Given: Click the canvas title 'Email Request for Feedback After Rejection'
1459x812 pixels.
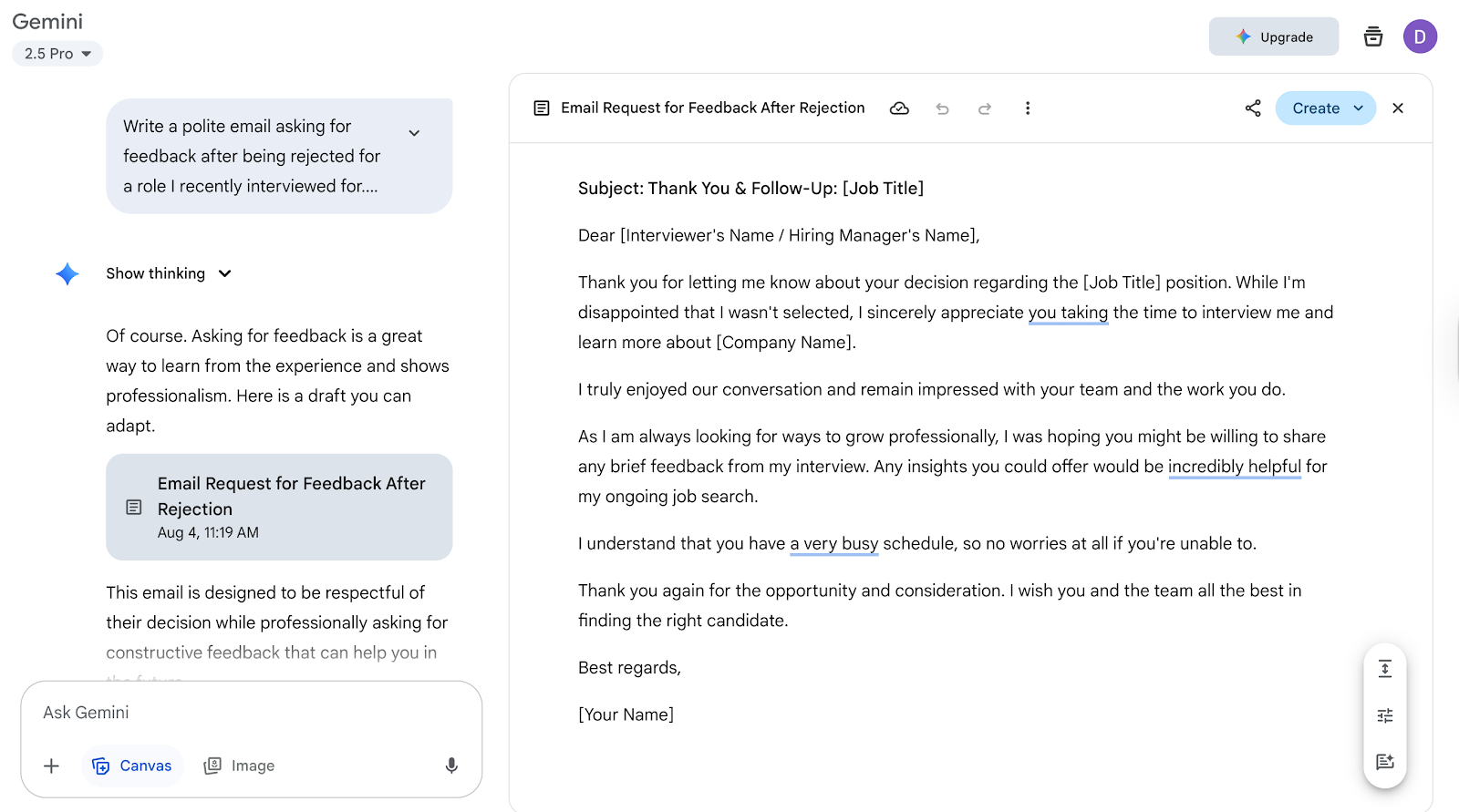Looking at the screenshot, I should (x=713, y=108).
